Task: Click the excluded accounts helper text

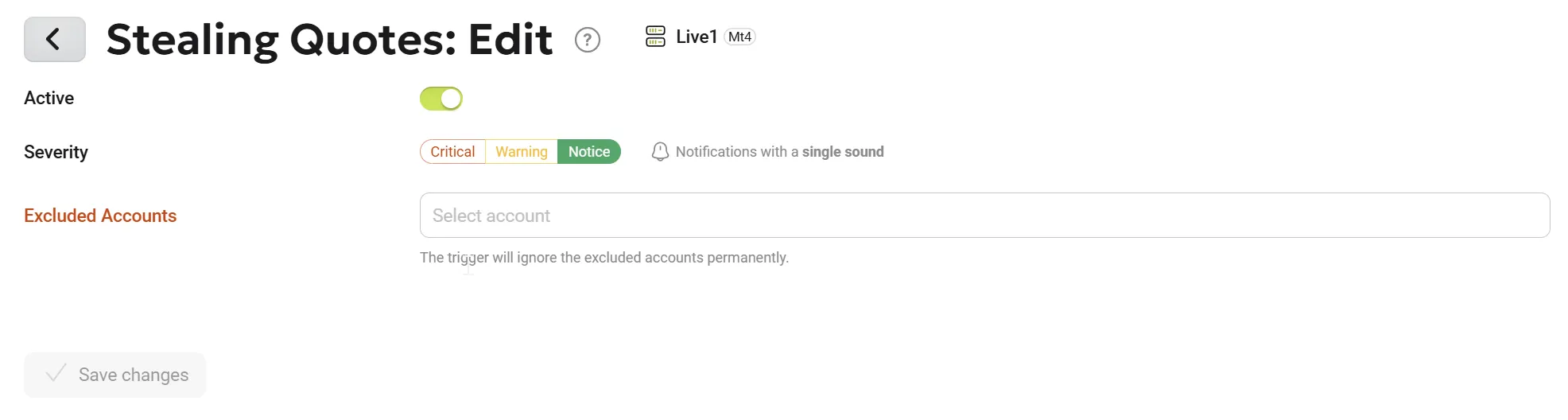Action: click(604, 258)
